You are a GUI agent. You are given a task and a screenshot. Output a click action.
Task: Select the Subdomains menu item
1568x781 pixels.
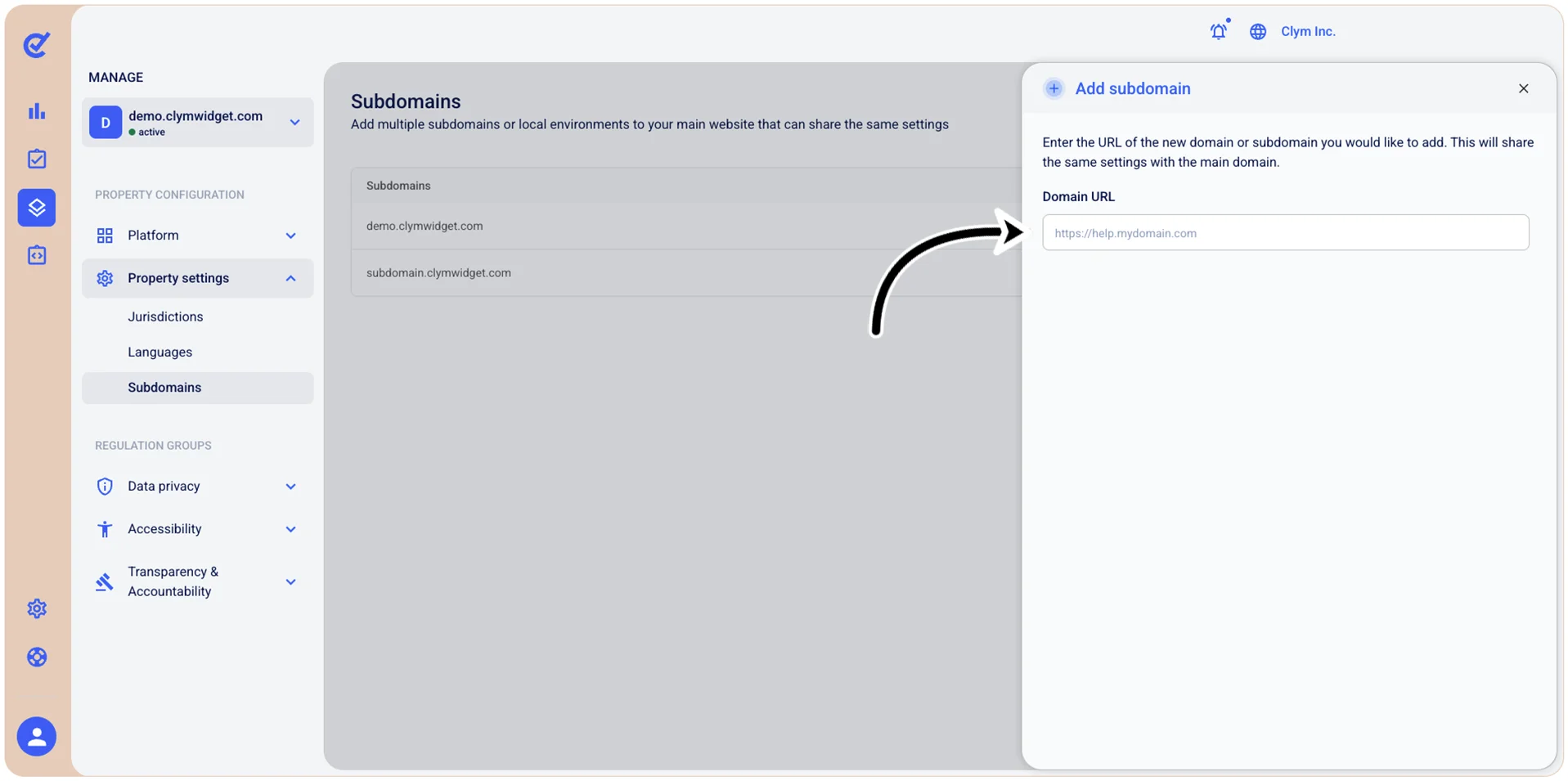pos(197,388)
